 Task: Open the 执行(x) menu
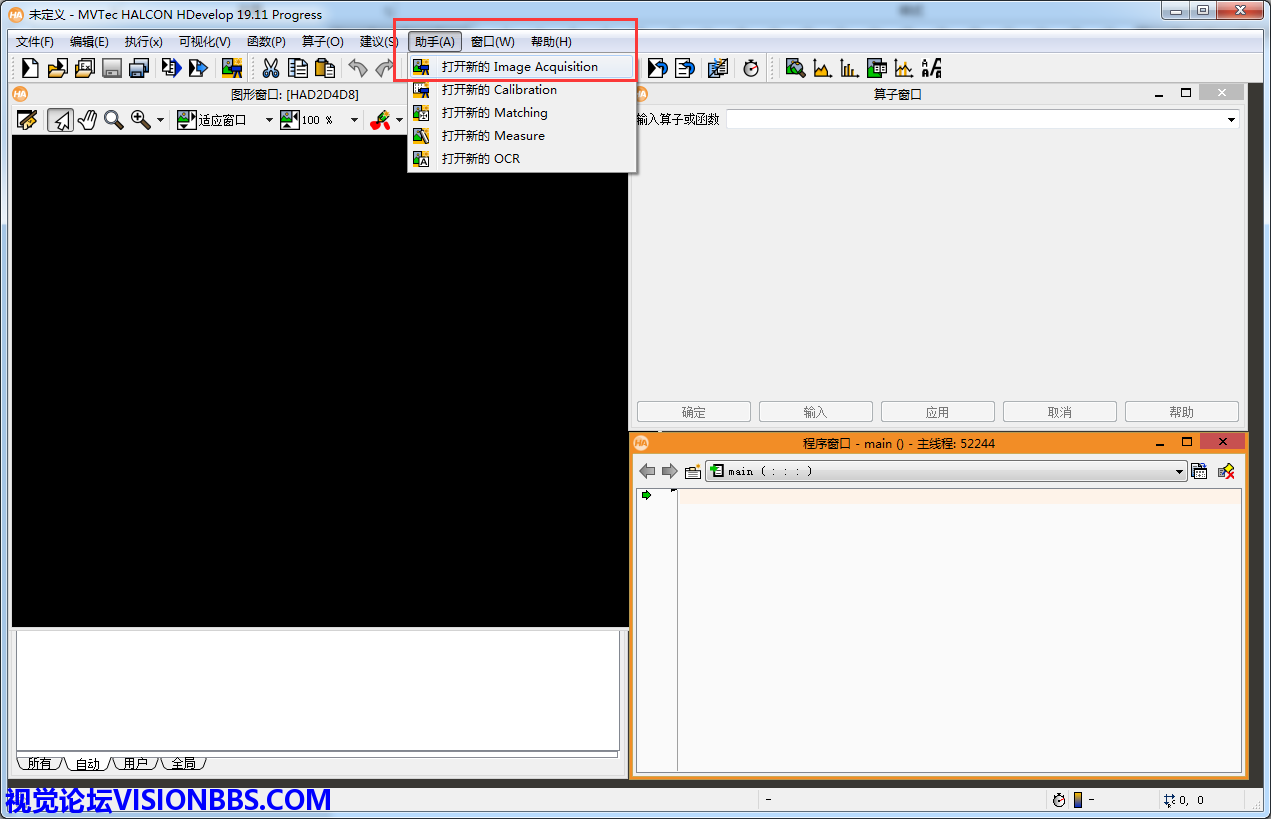point(143,42)
